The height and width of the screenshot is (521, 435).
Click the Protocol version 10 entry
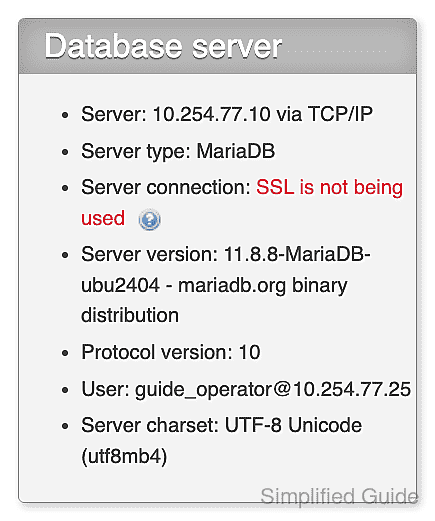(x=171, y=352)
